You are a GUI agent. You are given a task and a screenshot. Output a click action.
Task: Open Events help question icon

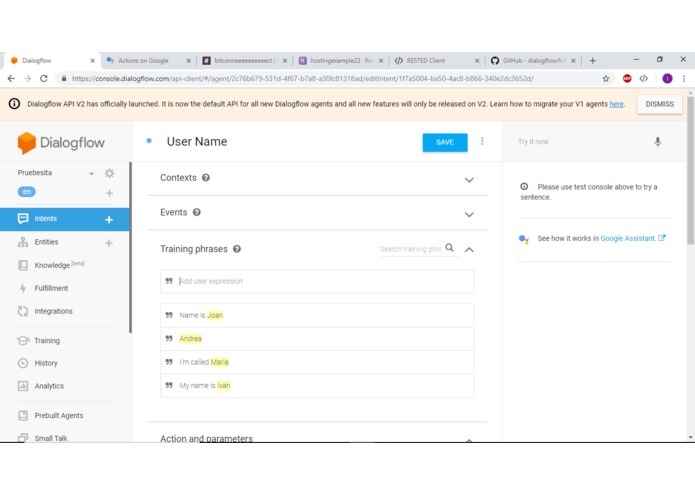(197, 212)
